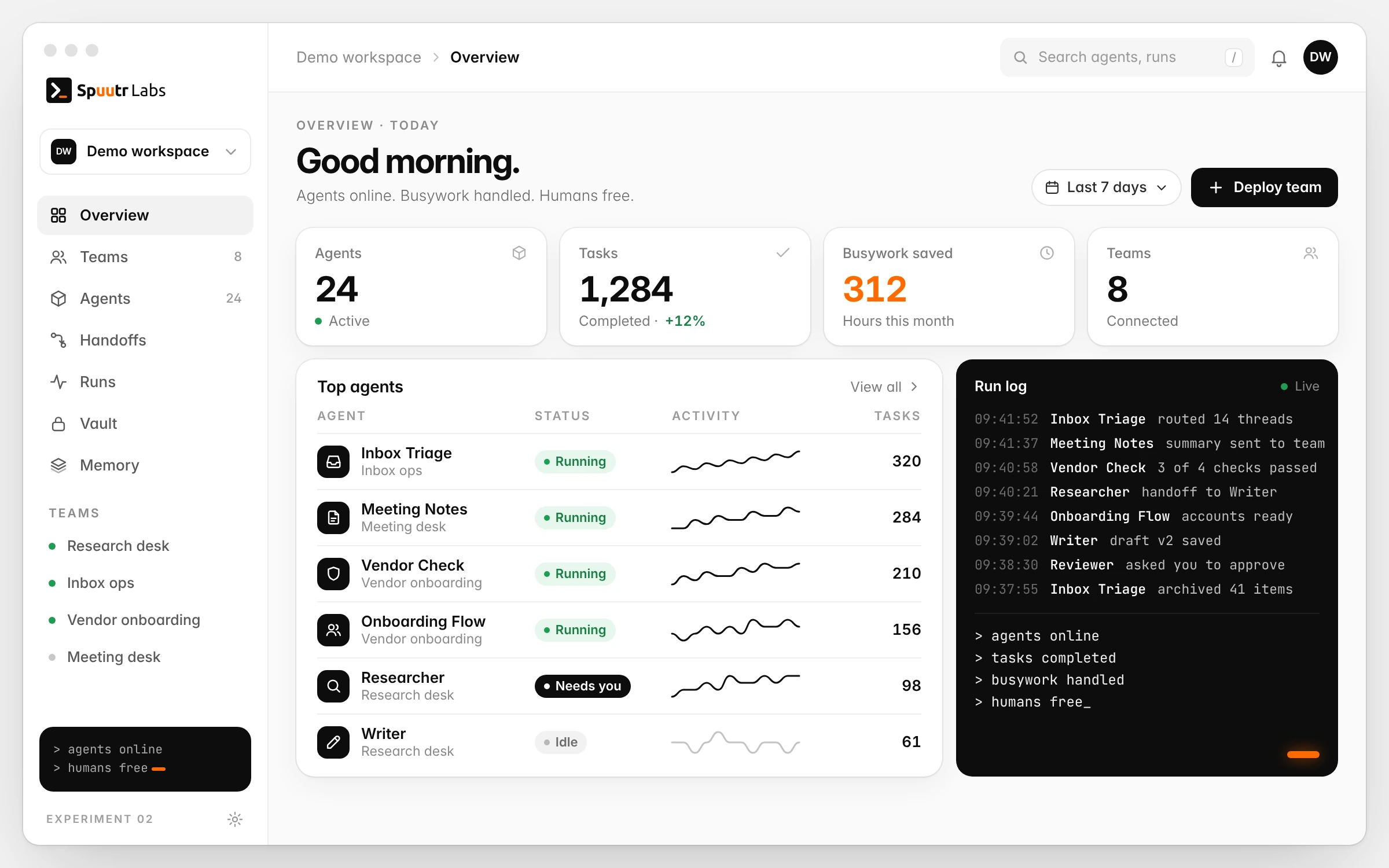Click the Vendor Check shield icon
The width and height of the screenshot is (1389, 868).
pyautogui.click(x=333, y=574)
